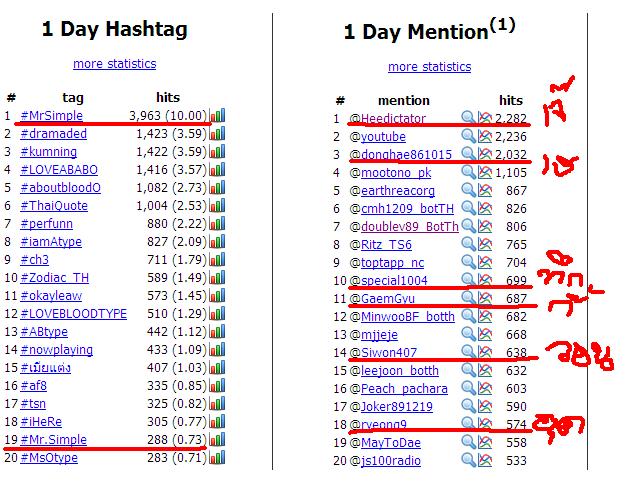Open line graph icon for @mjjeje
This screenshot has width=640, height=486.
485,334
